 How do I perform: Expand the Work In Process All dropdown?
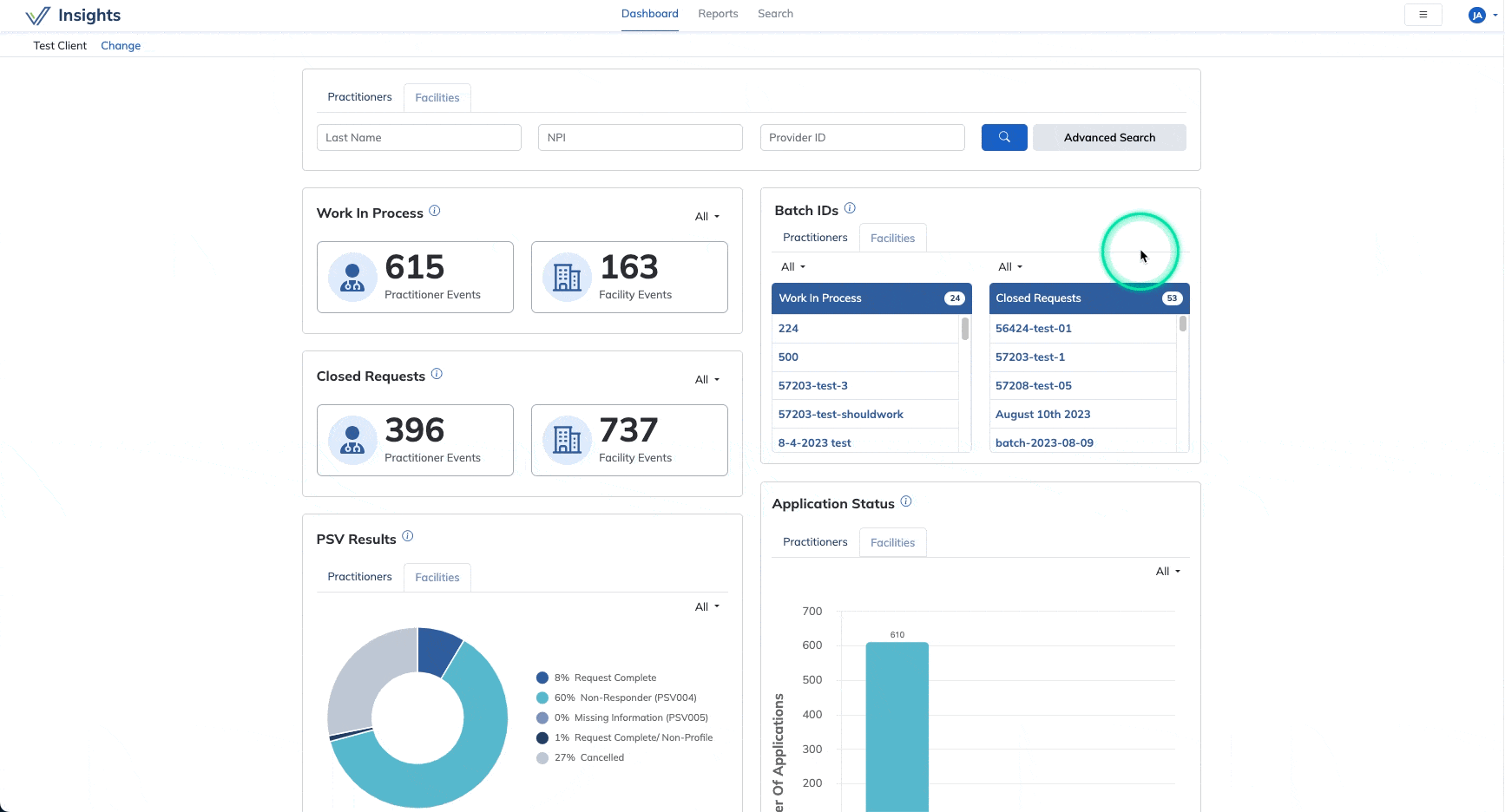(706, 217)
